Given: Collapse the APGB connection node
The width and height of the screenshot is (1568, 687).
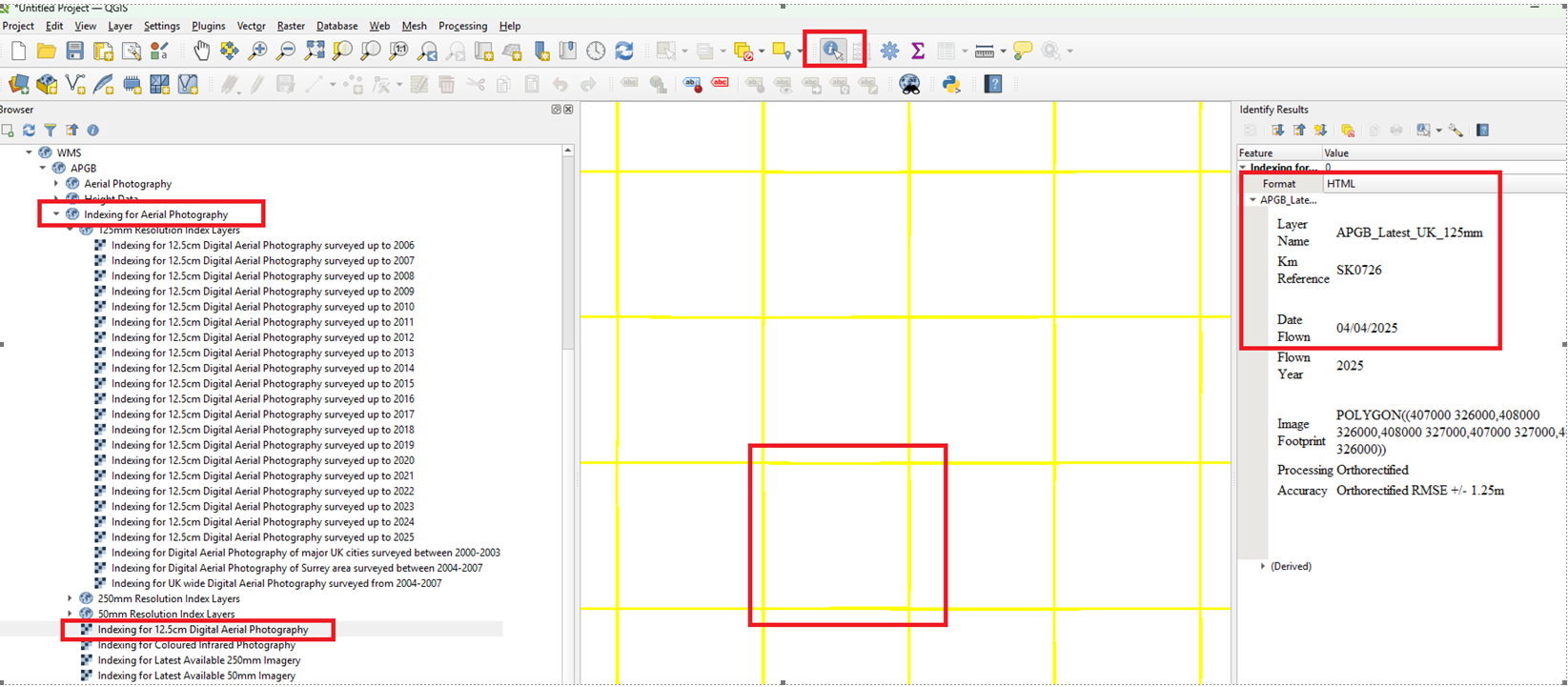Looking at the screenshot, I should point(43,169).
